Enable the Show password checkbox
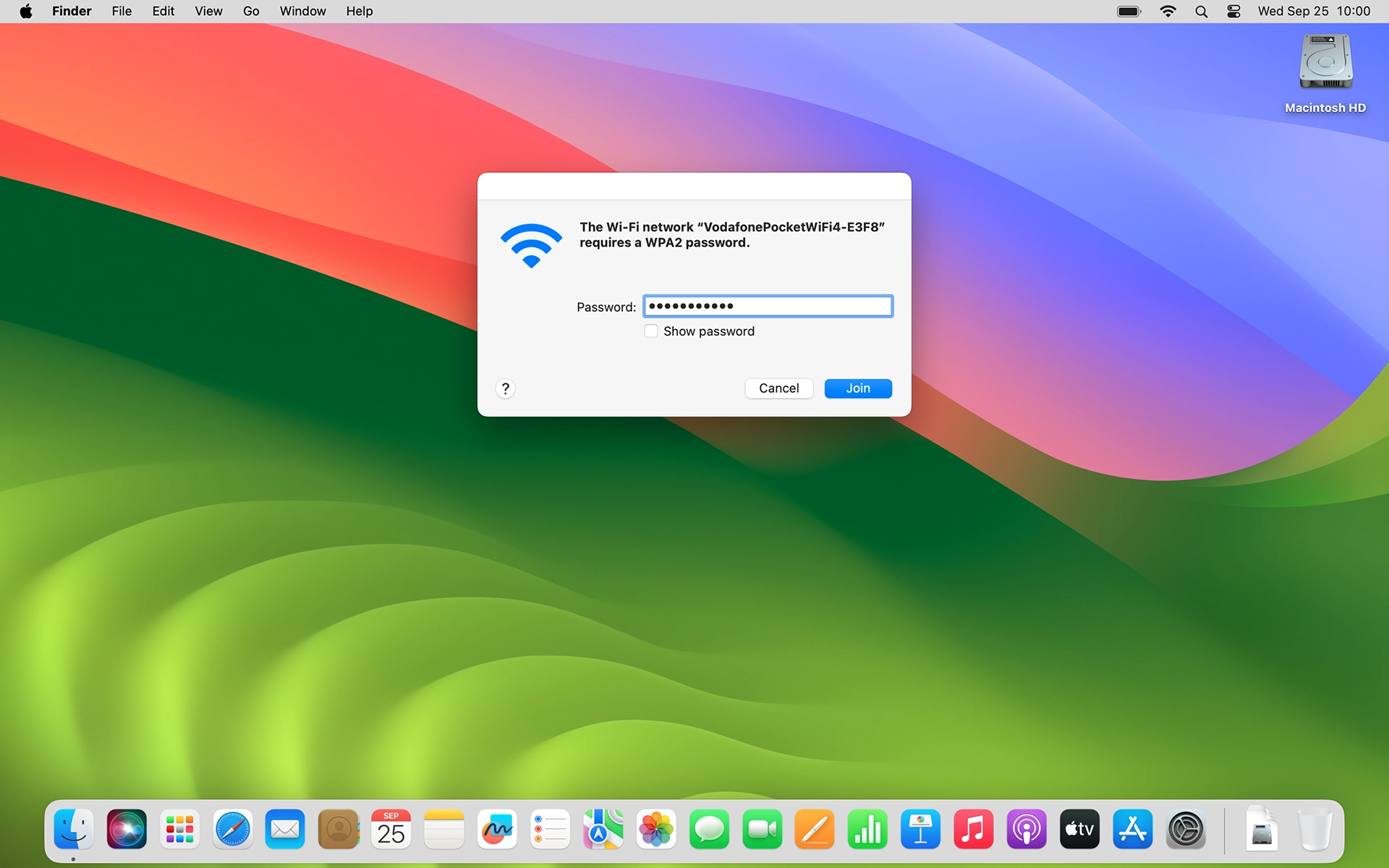The height and width of the screenshot is (868, 1389). [651, 331]
